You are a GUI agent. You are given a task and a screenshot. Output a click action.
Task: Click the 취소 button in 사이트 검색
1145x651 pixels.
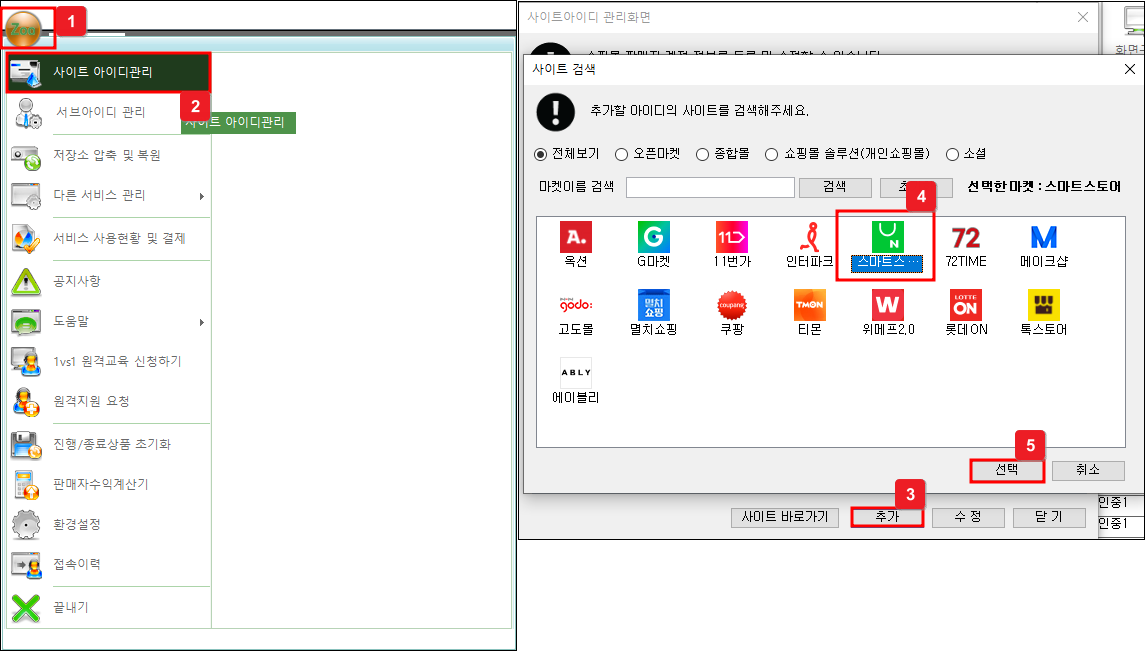click(x=1088, y=470)
